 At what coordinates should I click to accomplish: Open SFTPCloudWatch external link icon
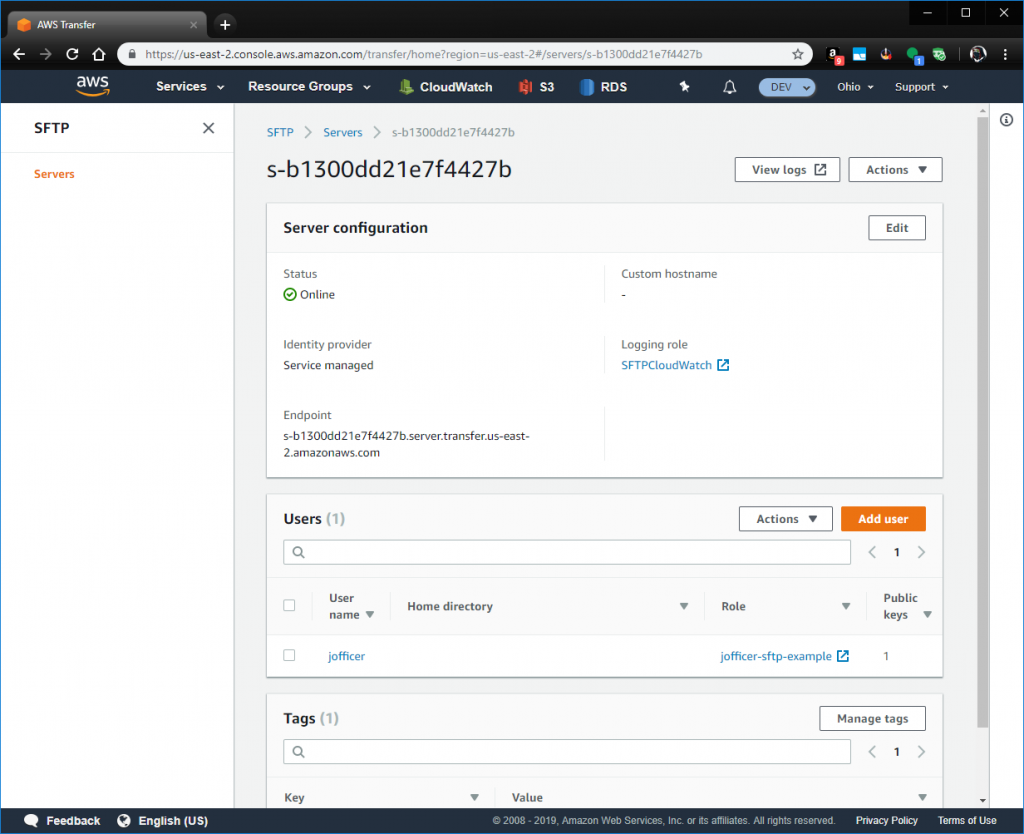point(723,365)
